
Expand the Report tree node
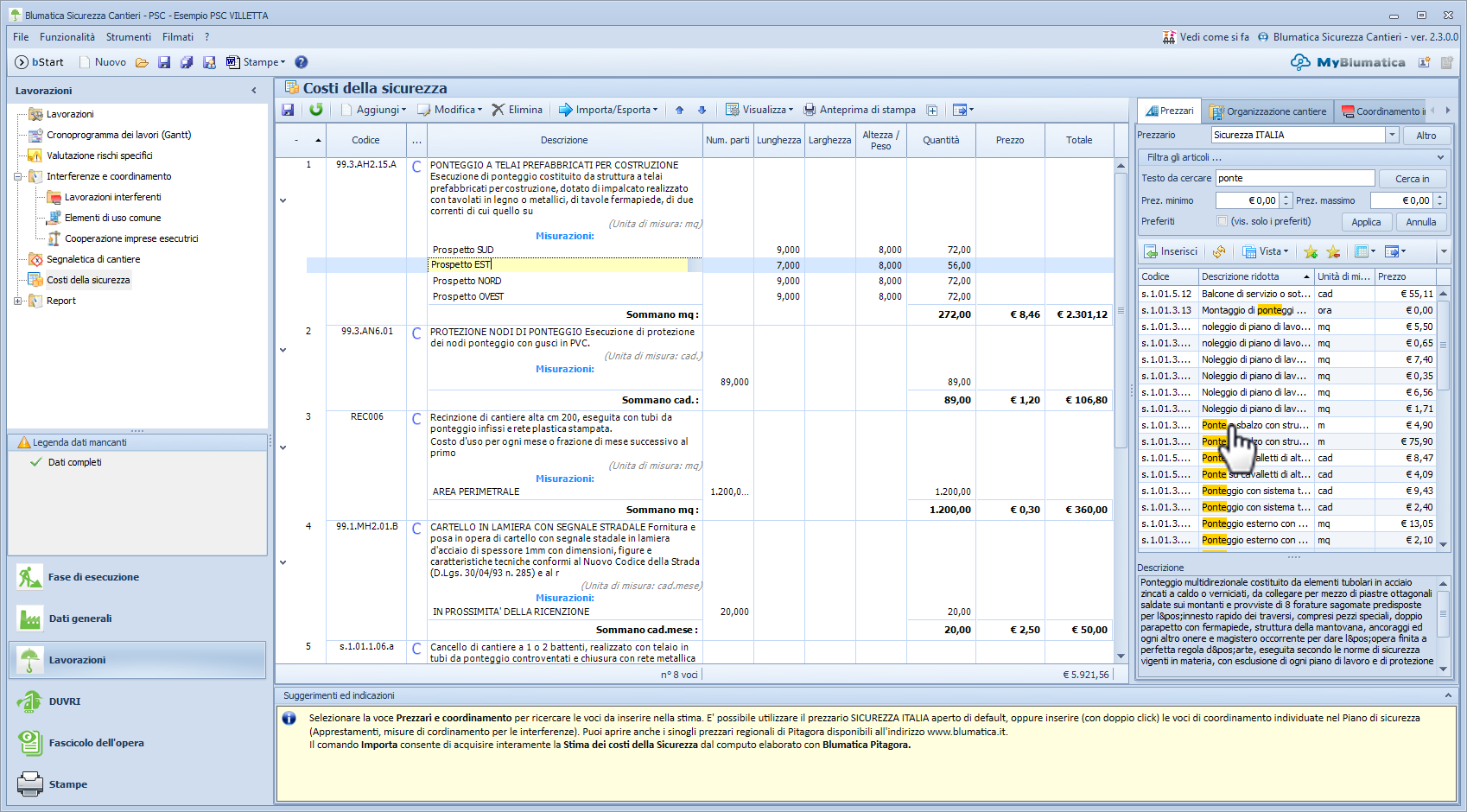[x=18, y=301]
